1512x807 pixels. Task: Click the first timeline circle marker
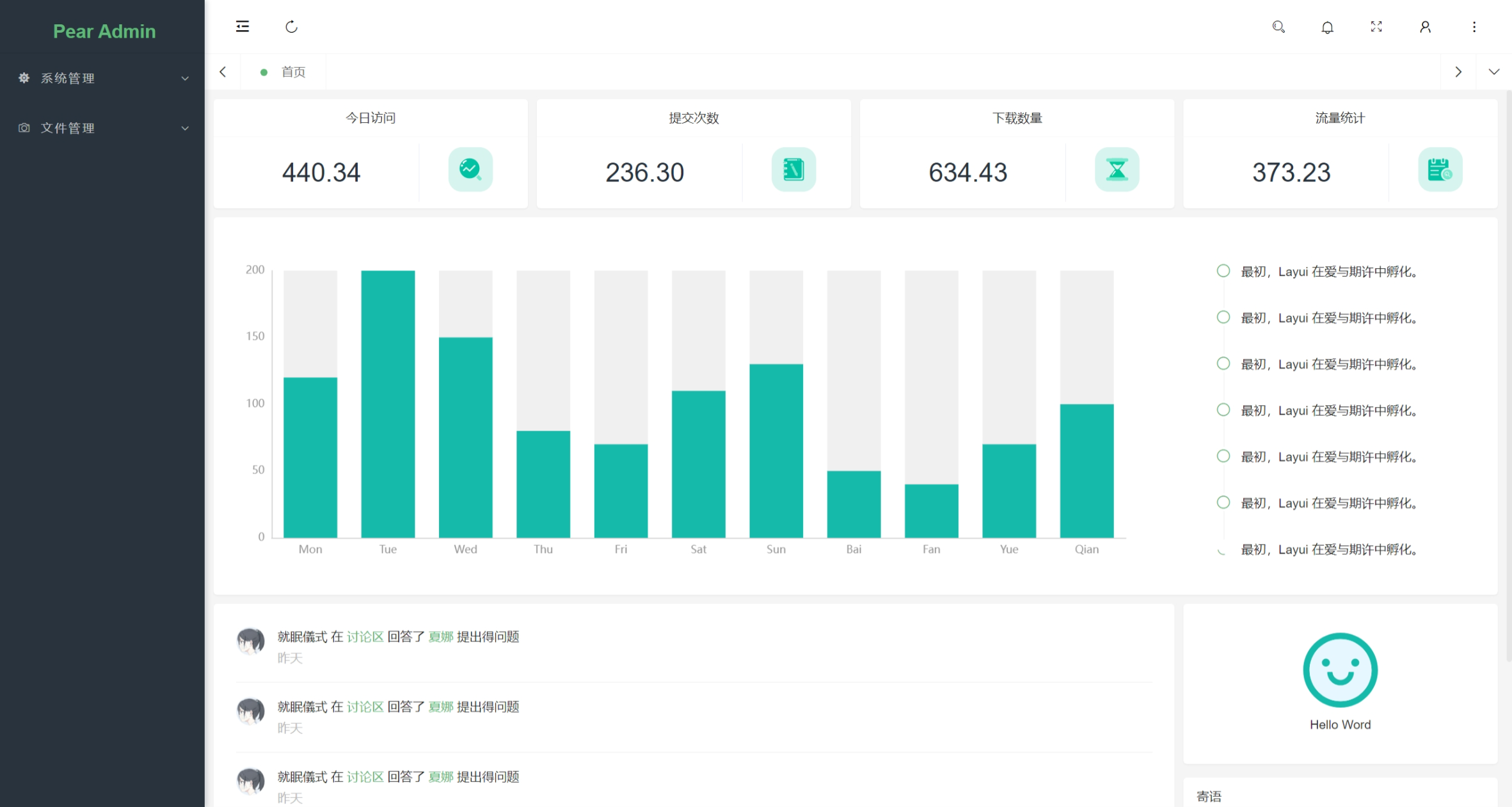(1223, 271)
